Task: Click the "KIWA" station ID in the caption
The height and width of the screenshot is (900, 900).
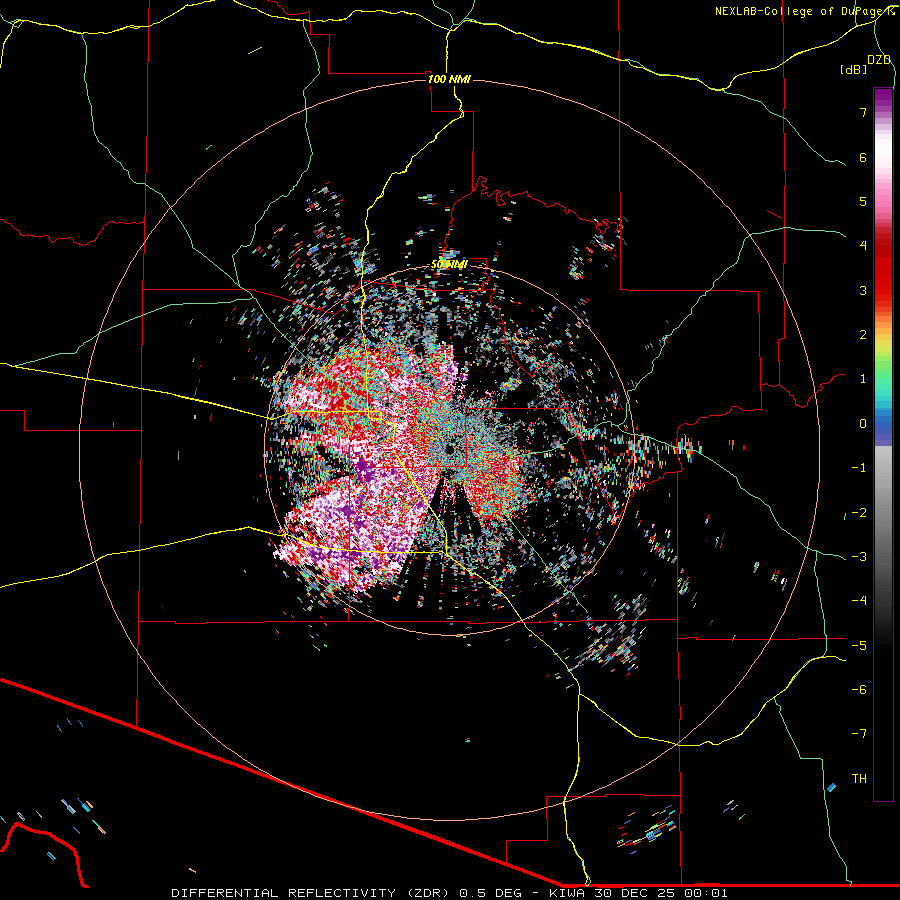Action: pos(567,893)
